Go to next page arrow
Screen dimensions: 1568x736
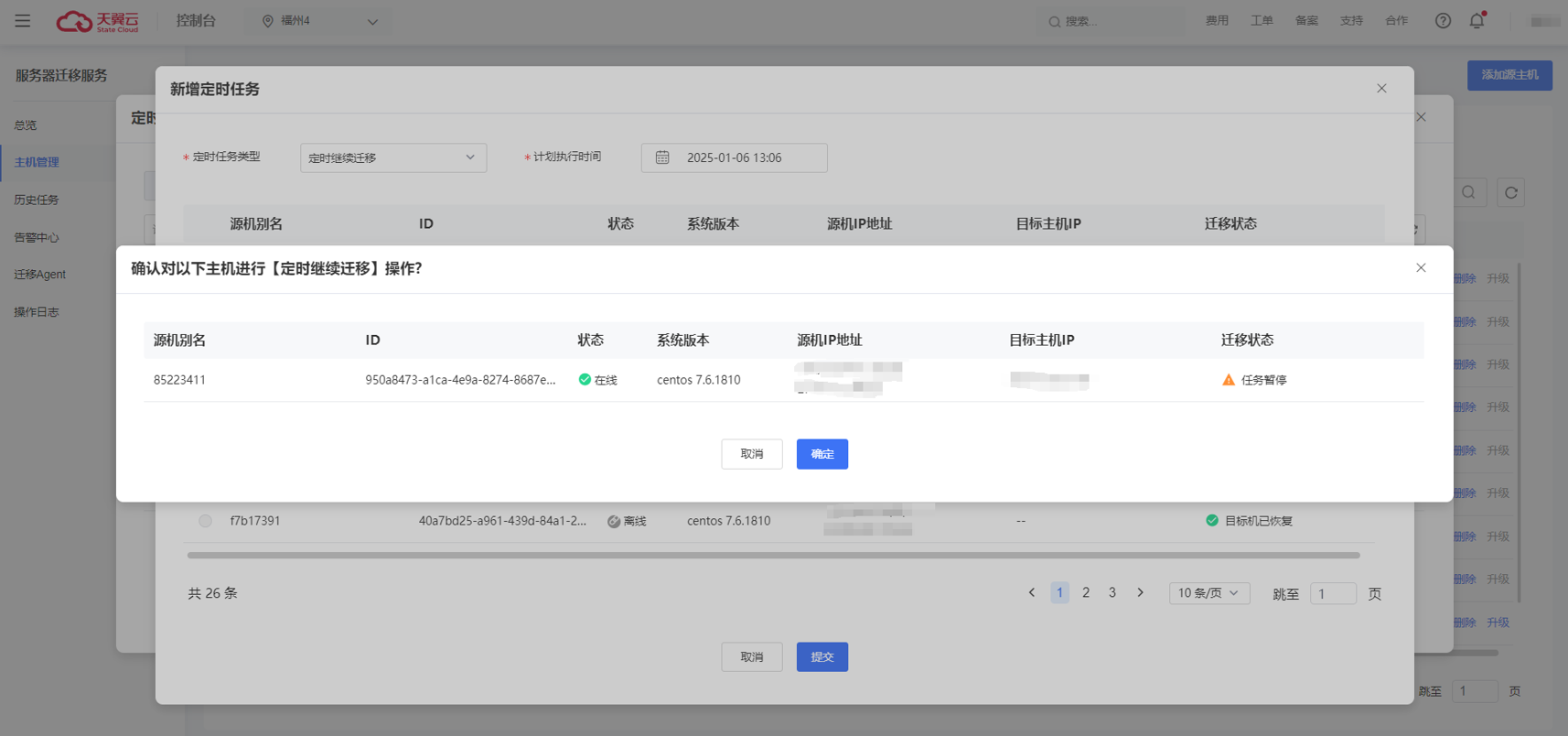tap(1140, 593)
